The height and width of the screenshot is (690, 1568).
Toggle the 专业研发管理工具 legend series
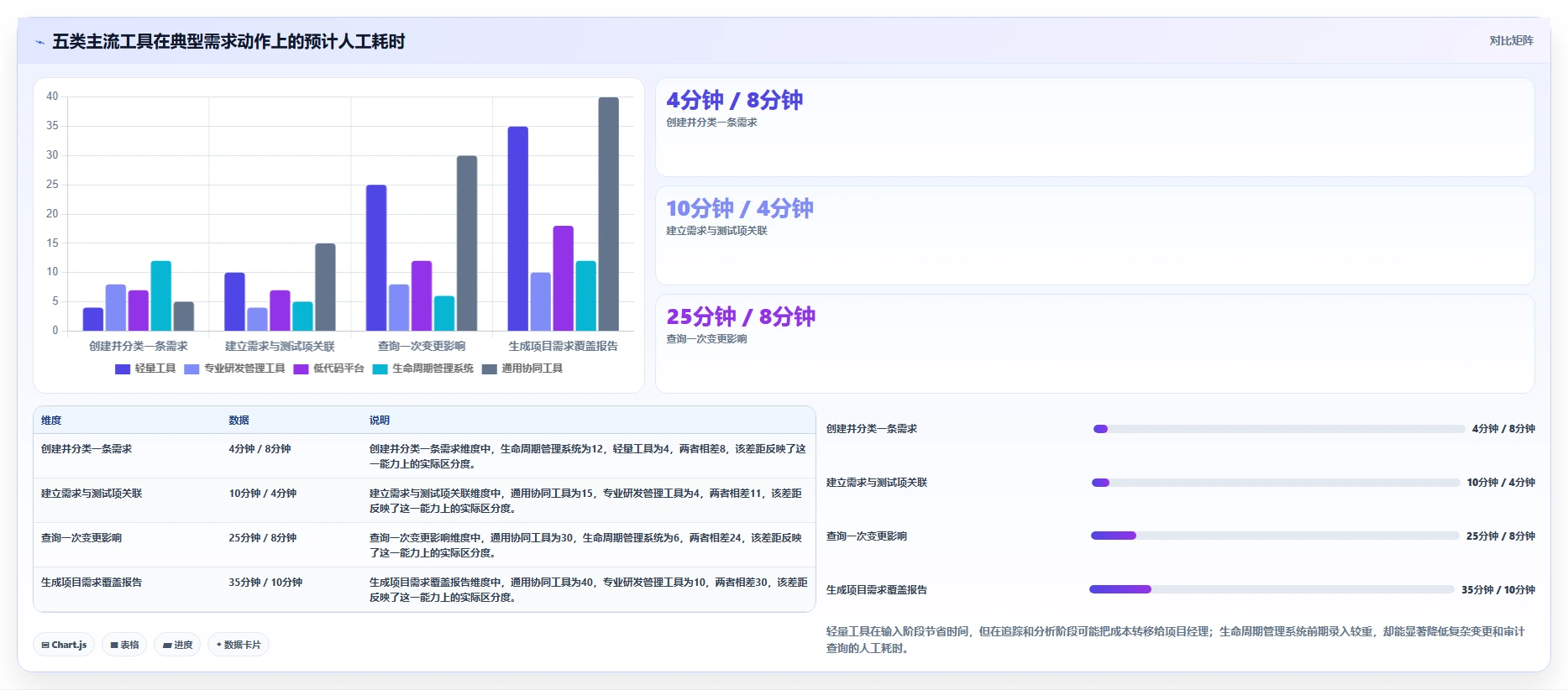click(234, 369)
